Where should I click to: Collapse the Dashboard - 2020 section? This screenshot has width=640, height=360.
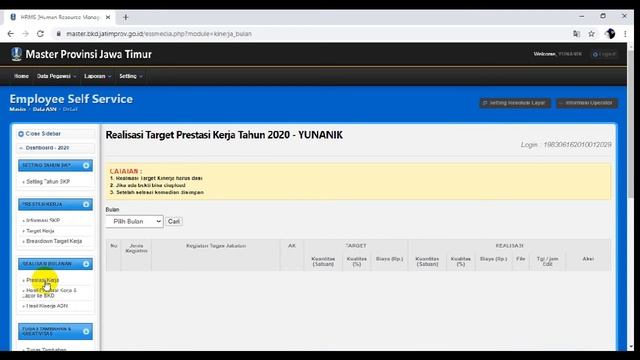(x=56, y=148)
